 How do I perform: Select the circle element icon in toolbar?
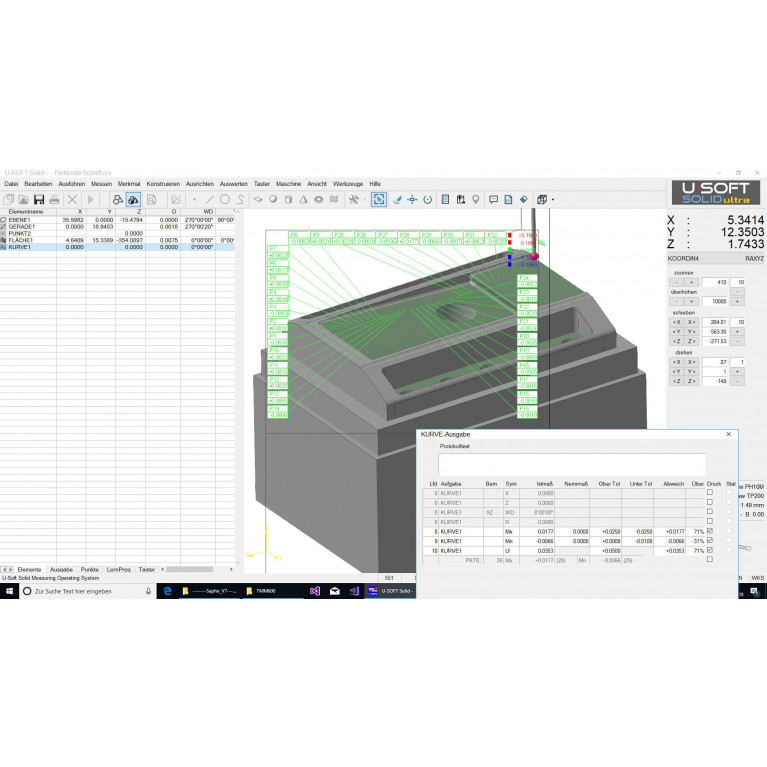point(225,199)
